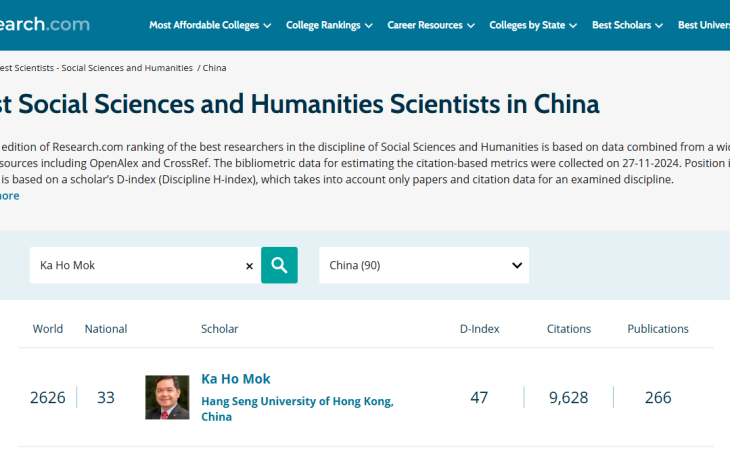The height and width of the screenshot is (460, 730).
Task: Click the teal search magnifier button
Action: (279, 265)
